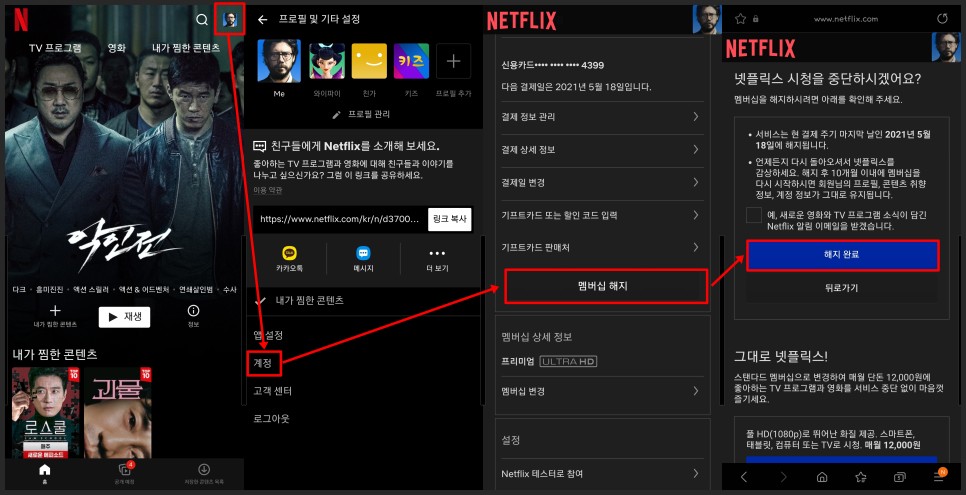This screenshot has width=966, height=495.
Task: Expand Netflix 테스터로 참여 chevron
Action: 696,473
